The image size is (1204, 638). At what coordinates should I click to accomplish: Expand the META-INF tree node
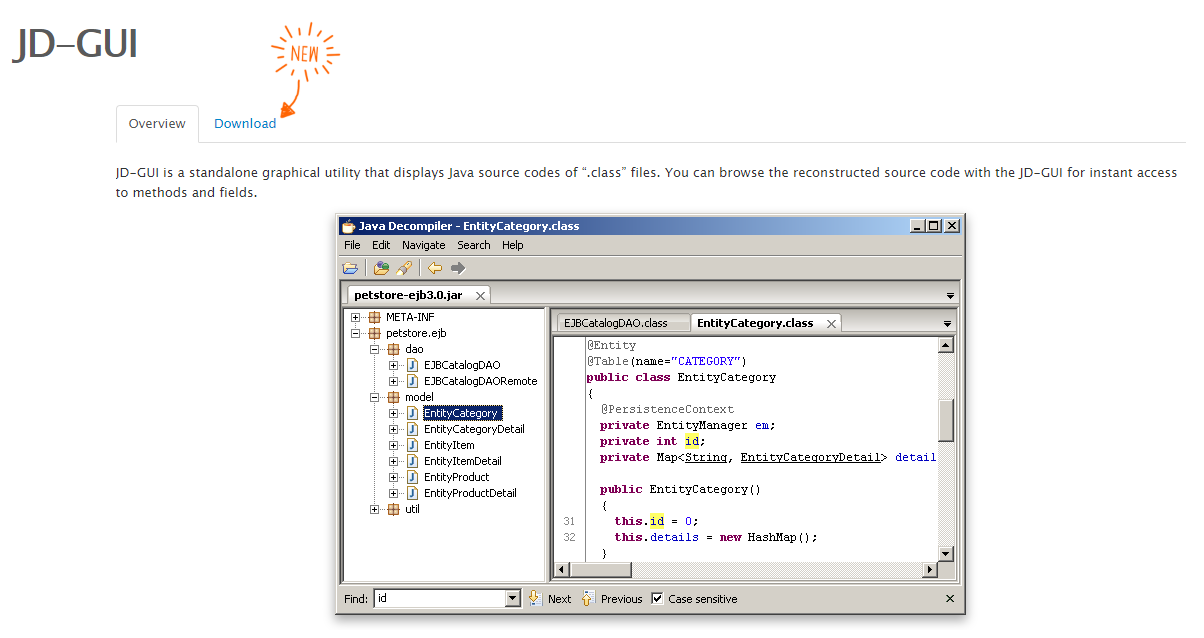(x=356, y=317)
